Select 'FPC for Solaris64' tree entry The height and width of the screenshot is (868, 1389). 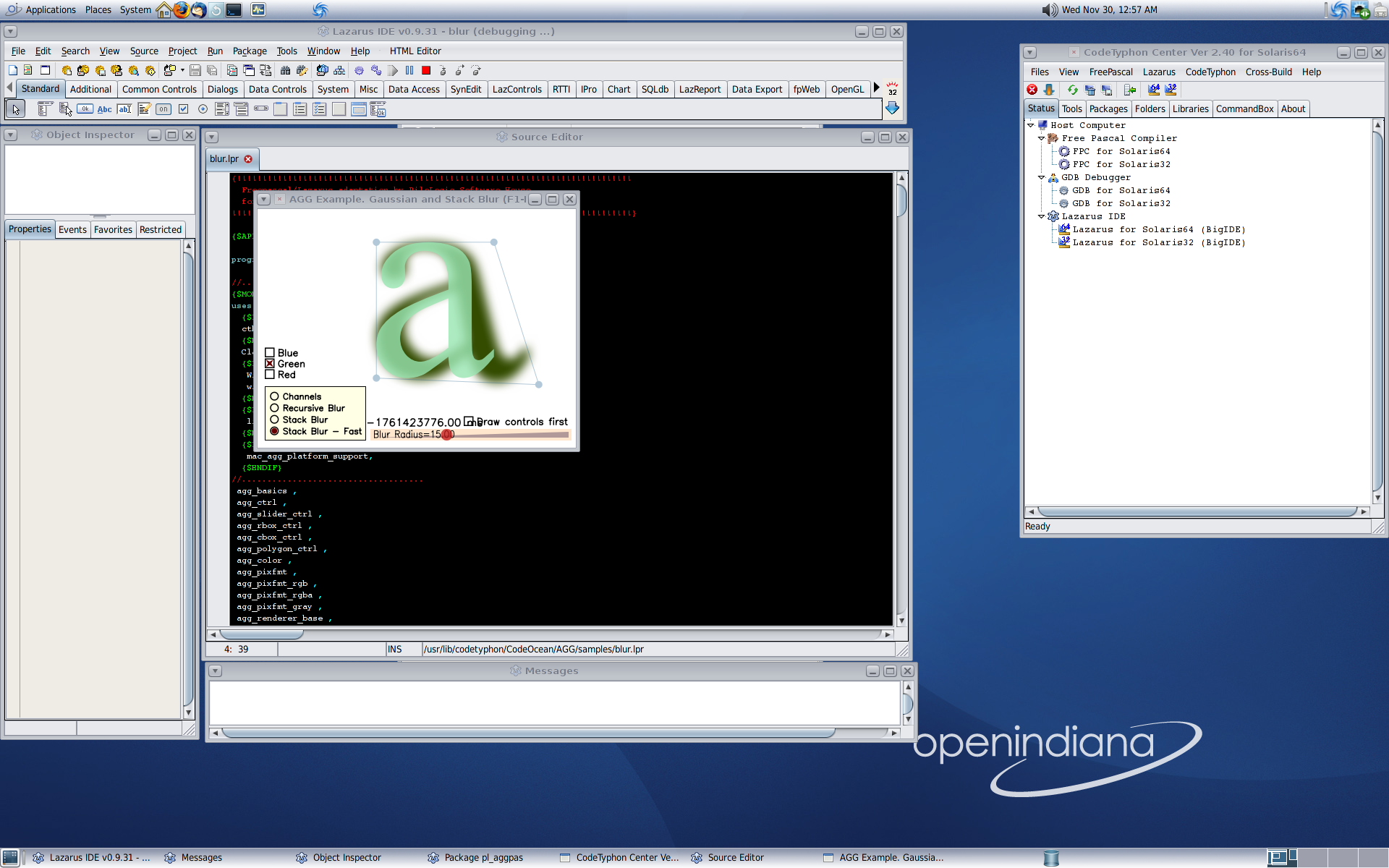click(x=1121, y=151)
